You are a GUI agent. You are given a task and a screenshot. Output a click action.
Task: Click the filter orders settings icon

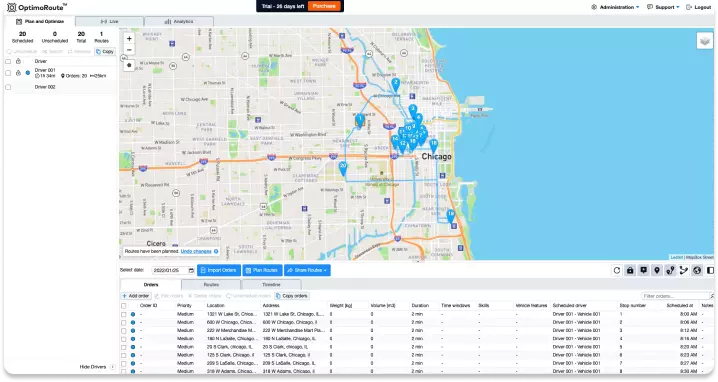[x=712, y=296]
